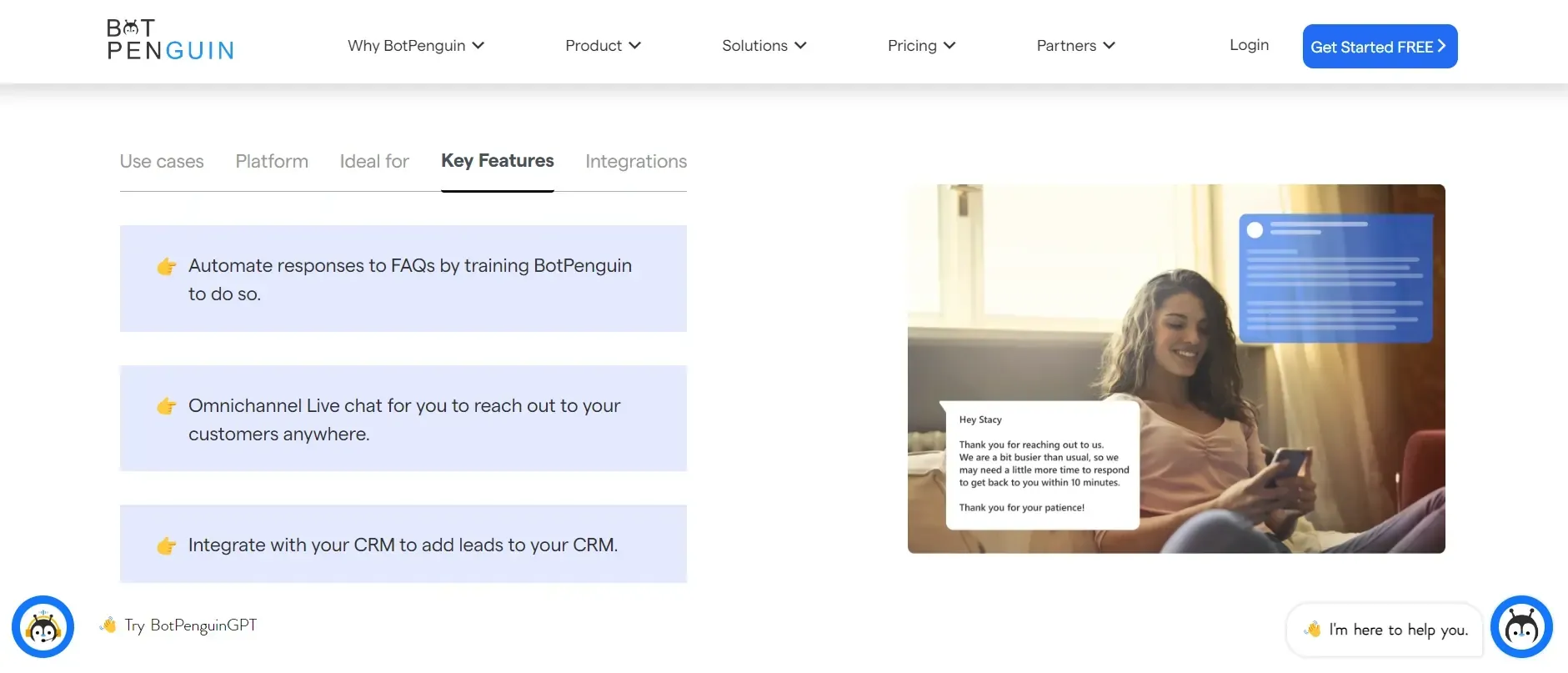Image resolution: width=1568 pixels, height=673 pixels.
Task: Click pointing hand icon beside Integrate with CRM
Action: [x=167, y=545]
